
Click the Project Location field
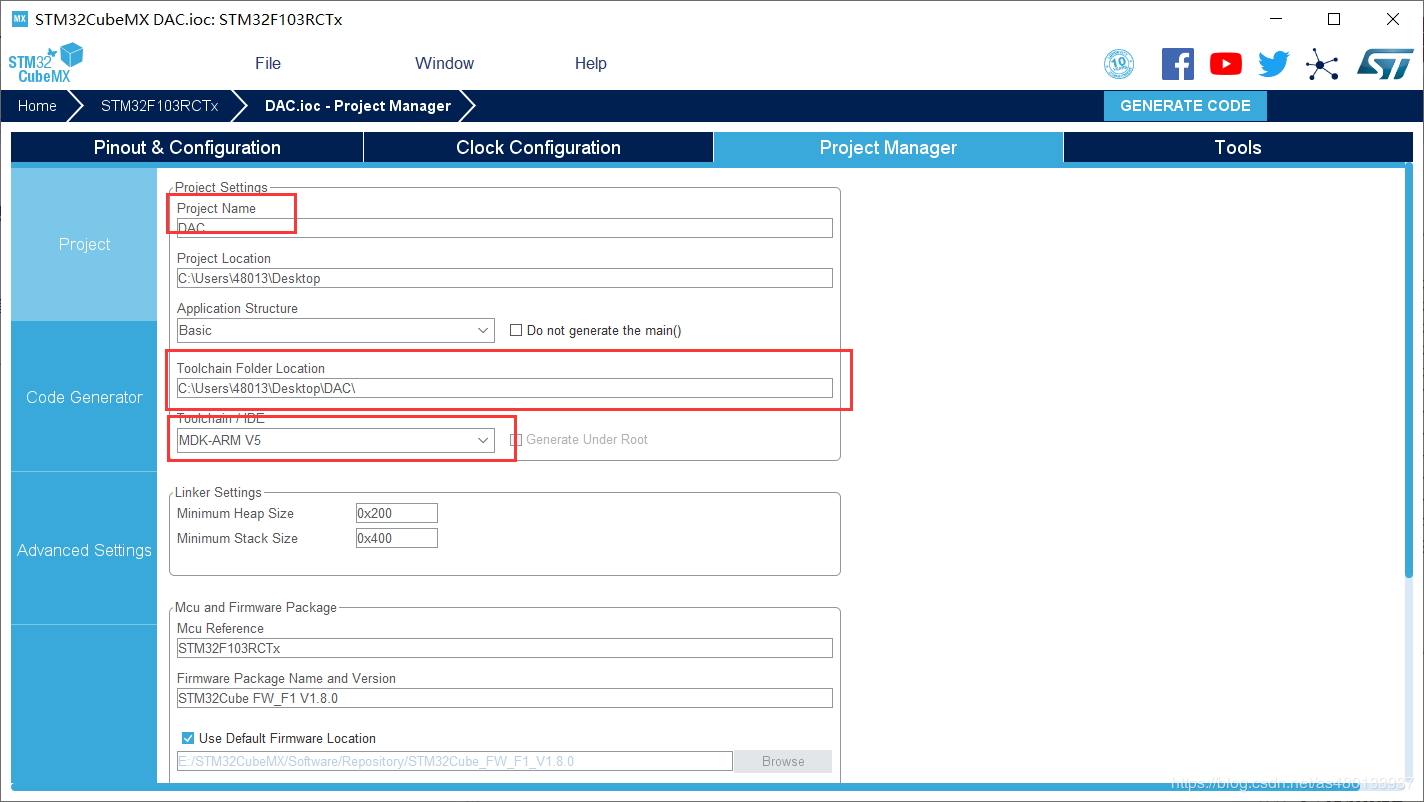click(x=505, y=278)
